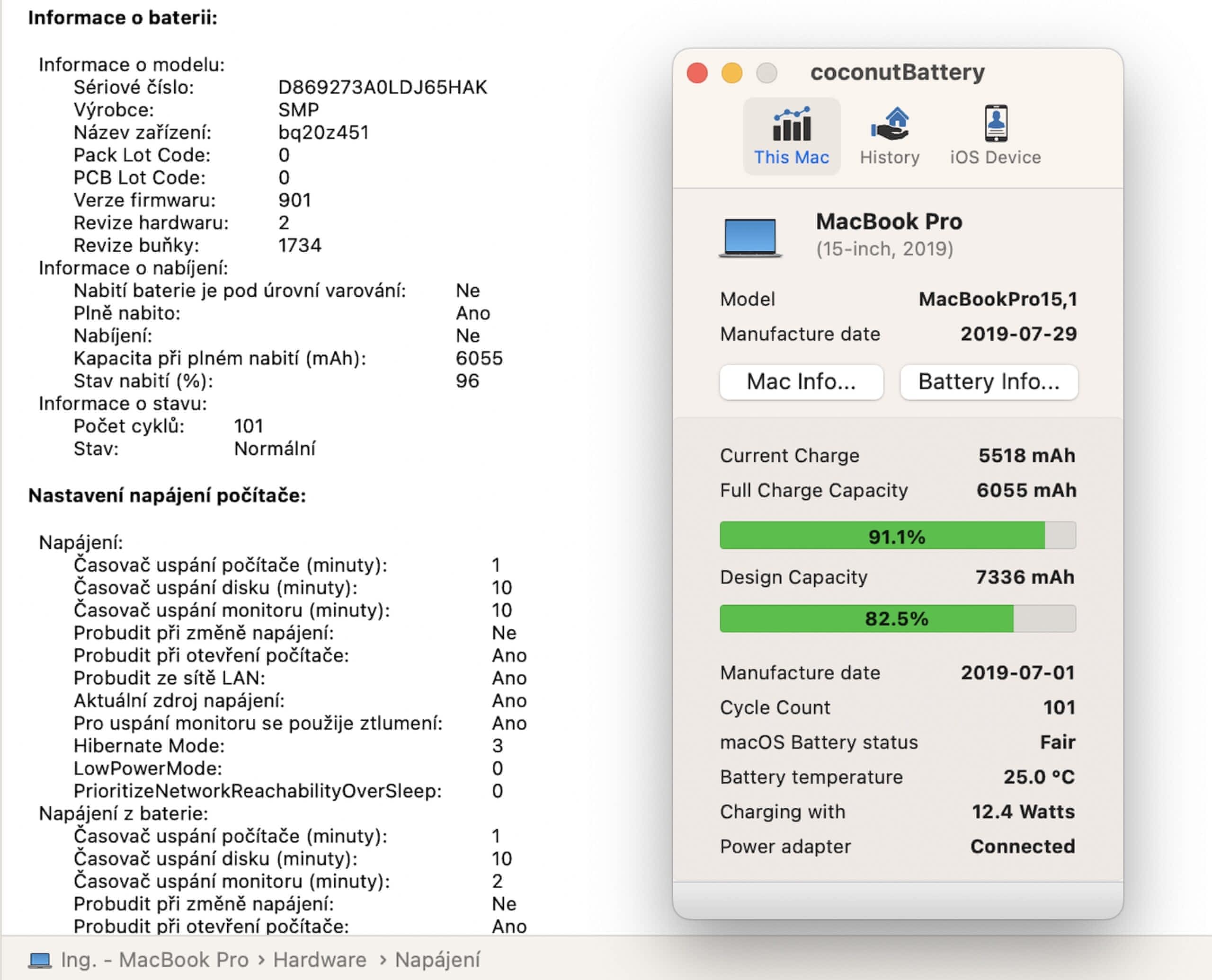Open the History tab icon
Viewport: 1212px width, 980px height.
pos(890,124)
